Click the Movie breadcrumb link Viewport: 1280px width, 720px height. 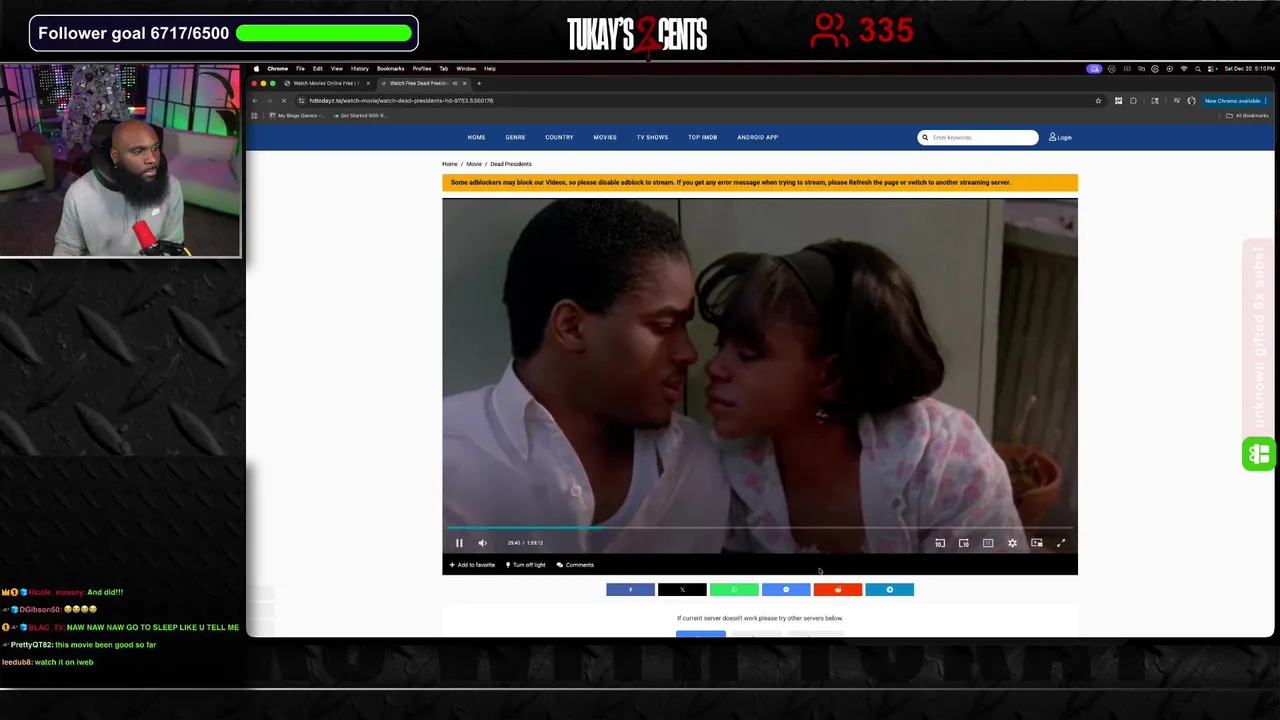coord(474,164)
